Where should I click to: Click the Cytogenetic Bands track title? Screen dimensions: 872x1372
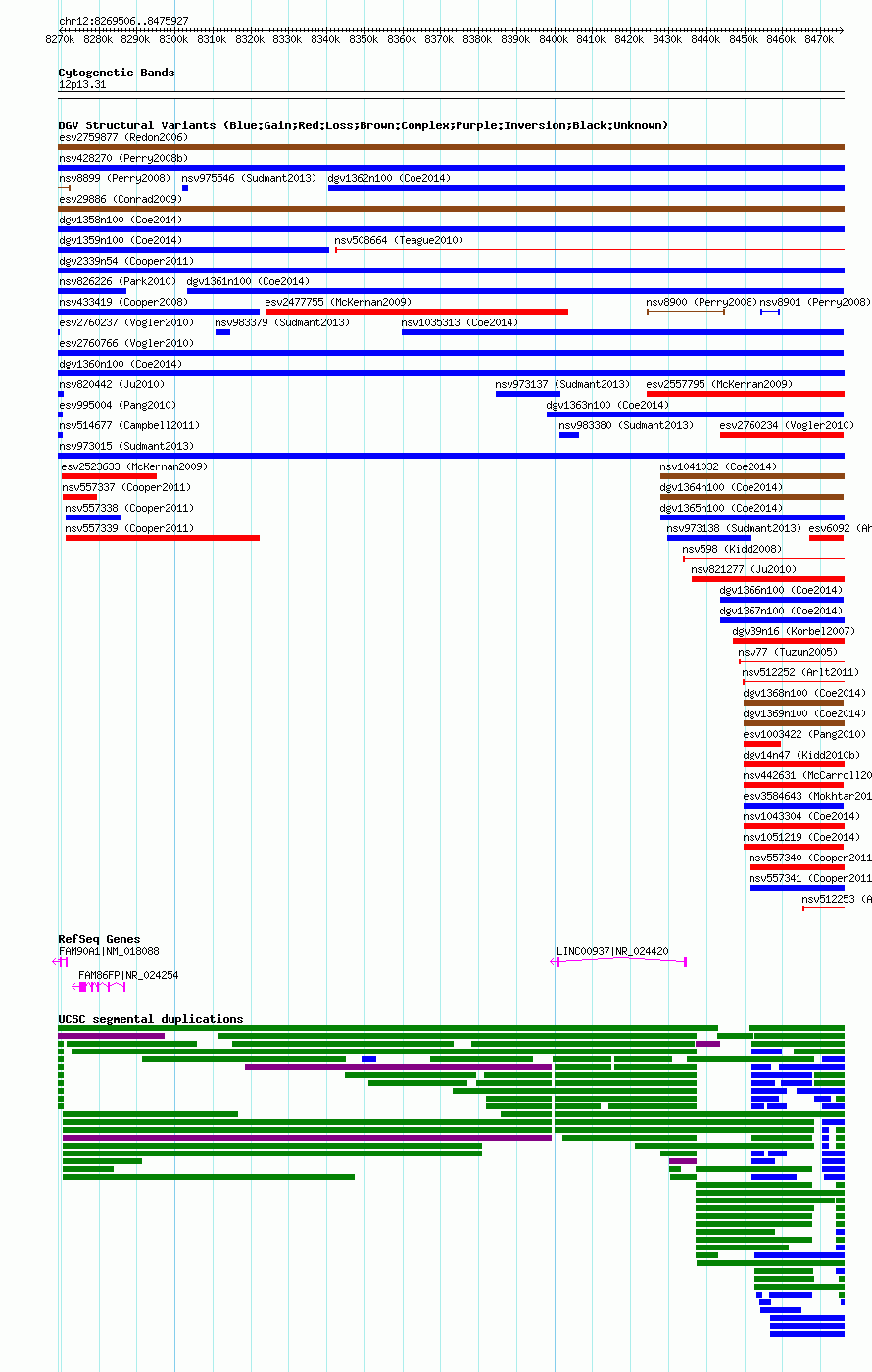tap(117, 73)
